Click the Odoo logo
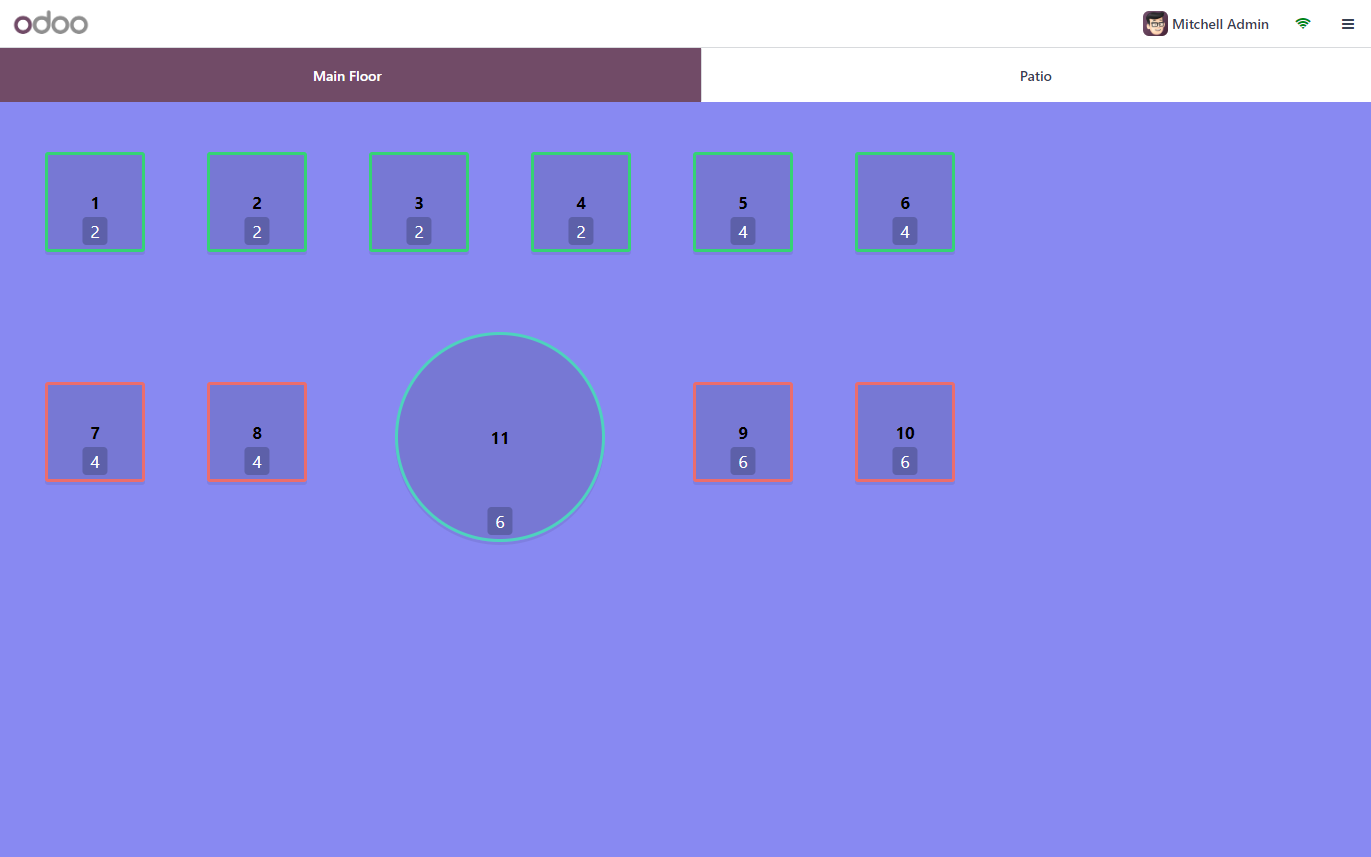This screenshot has width=1371, height=857. pos(51,24)
